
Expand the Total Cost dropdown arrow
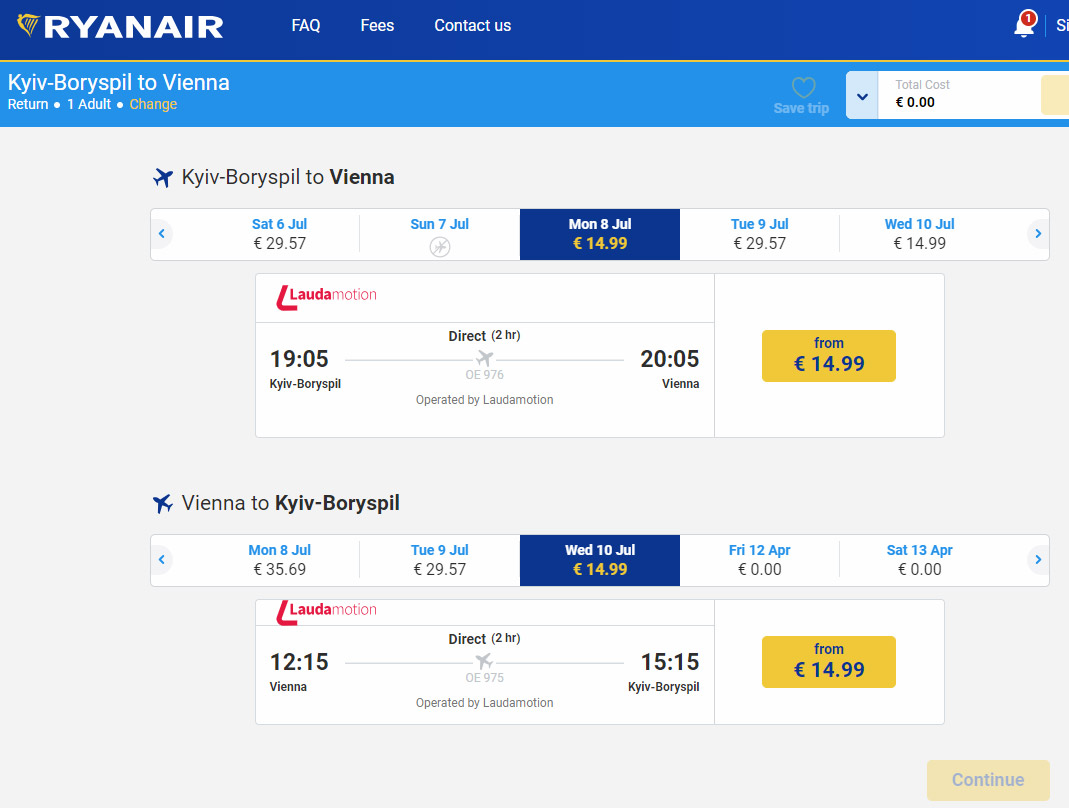(862, 97)
